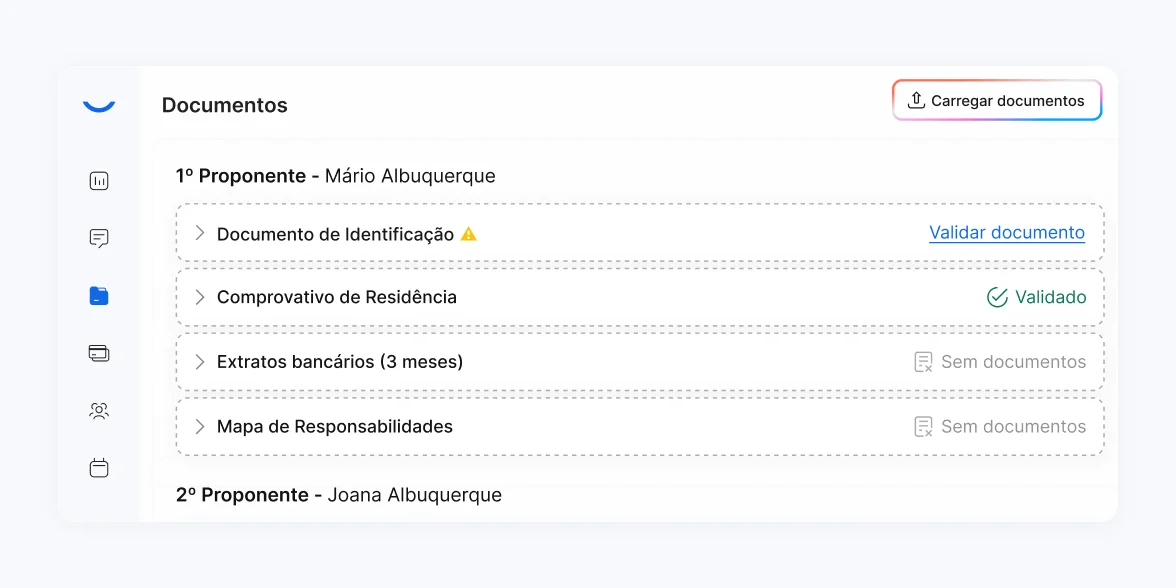Image resolution: width=1176 pixels, height=588 pixels.
Task: Click the blue smile logo icon
Action: coord(99,105)
